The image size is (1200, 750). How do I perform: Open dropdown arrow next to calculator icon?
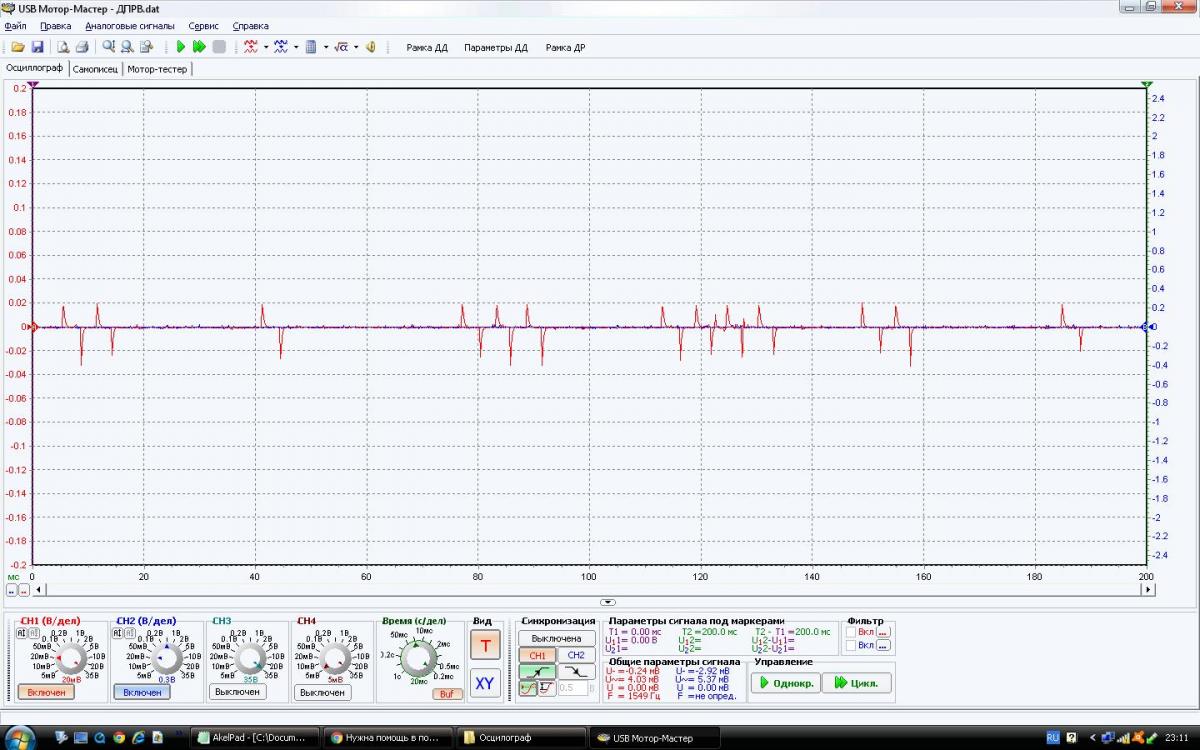325,47
